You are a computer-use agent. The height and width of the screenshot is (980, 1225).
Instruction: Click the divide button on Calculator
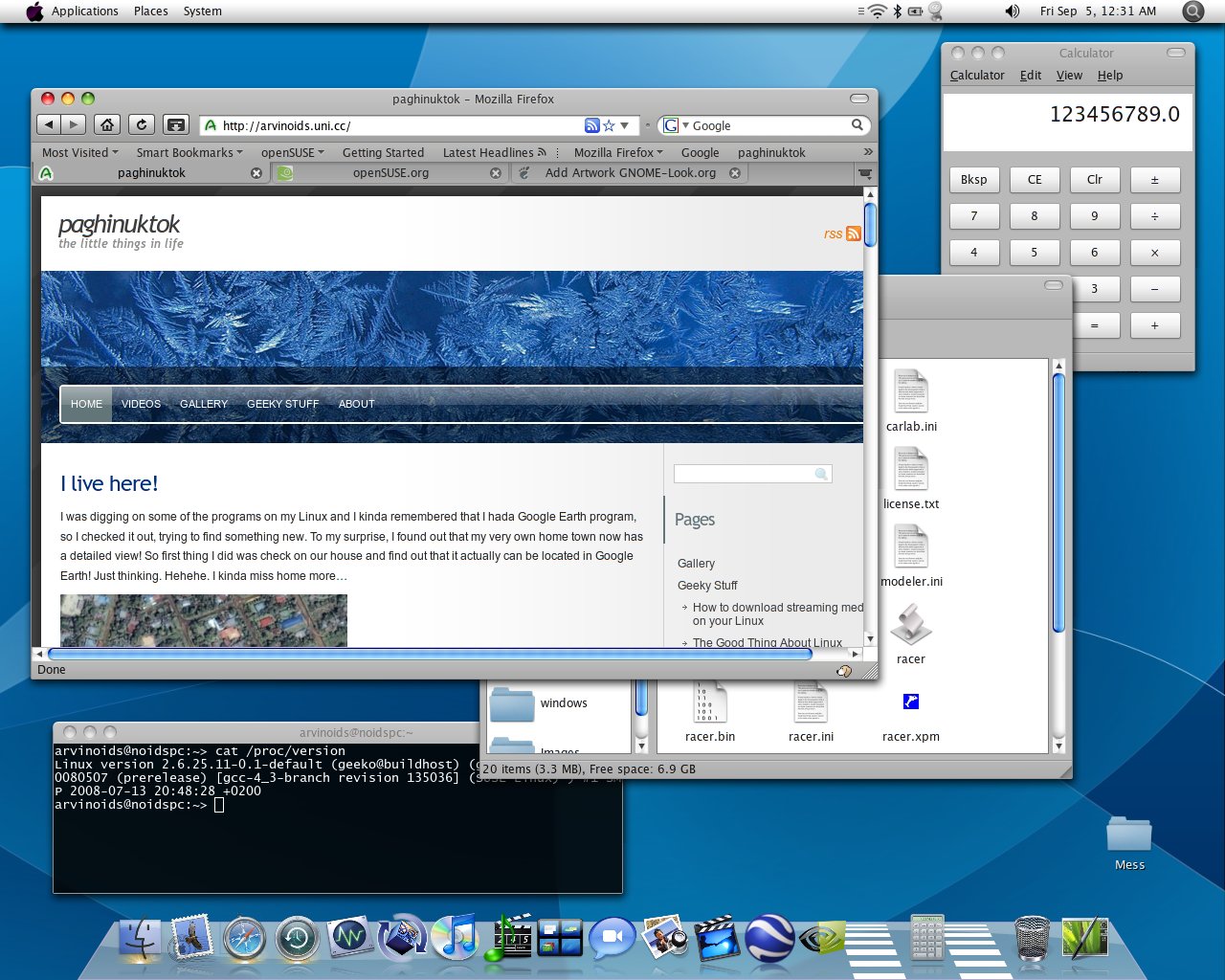1155,216
